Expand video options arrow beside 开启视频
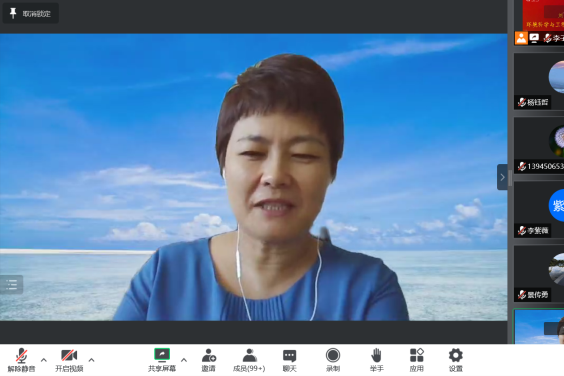Viewport: 564px width, 376px height. 91,359
